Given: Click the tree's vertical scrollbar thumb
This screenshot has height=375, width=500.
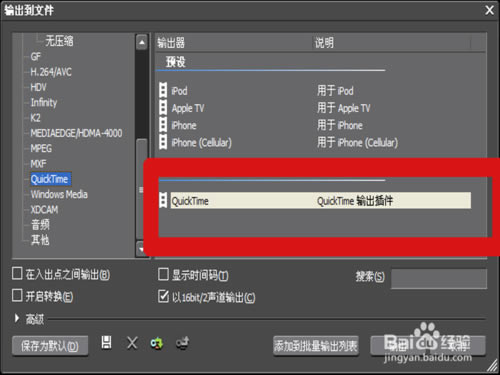Looking at the screenshot, I should click(141, 189).
